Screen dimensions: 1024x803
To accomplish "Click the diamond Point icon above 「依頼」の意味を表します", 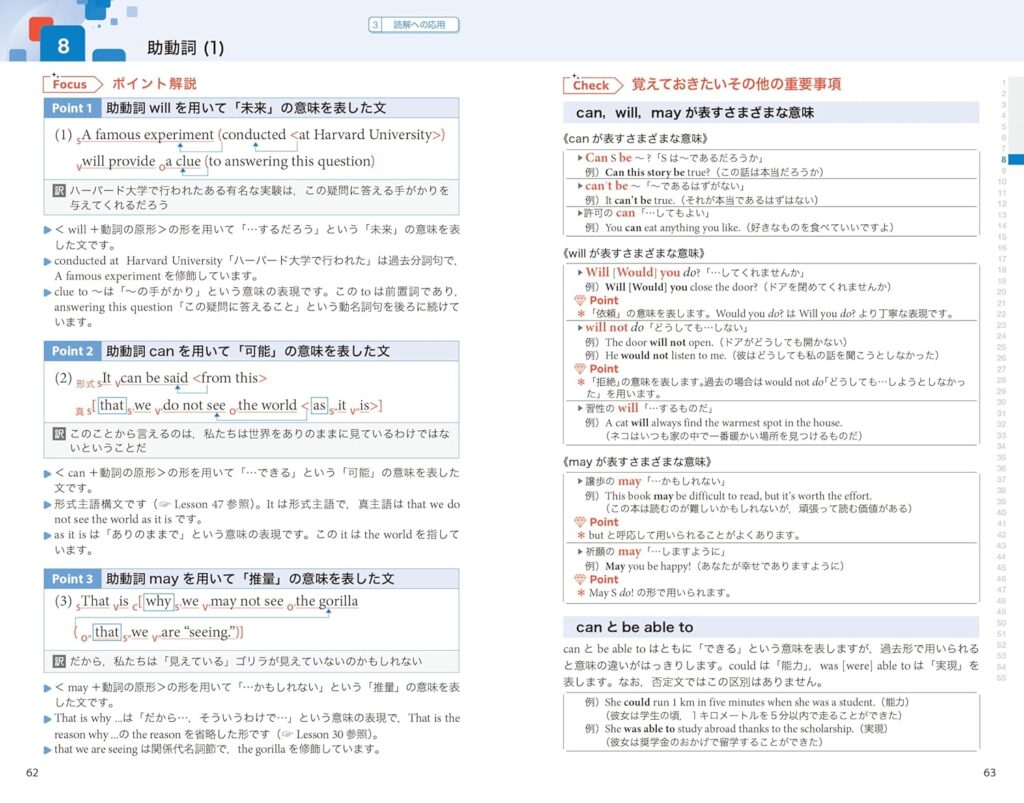I will [579, 300].
